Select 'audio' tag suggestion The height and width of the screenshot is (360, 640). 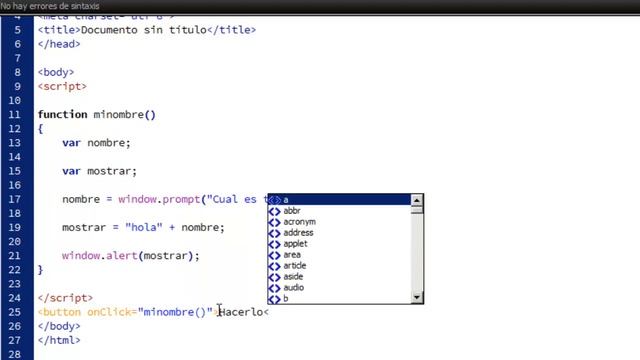[x=339, y=288]
